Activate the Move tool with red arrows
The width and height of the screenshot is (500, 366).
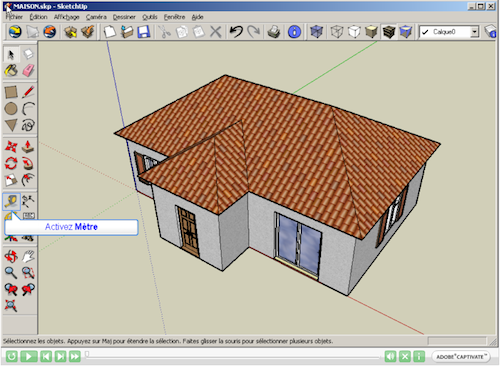pos(11,146)
